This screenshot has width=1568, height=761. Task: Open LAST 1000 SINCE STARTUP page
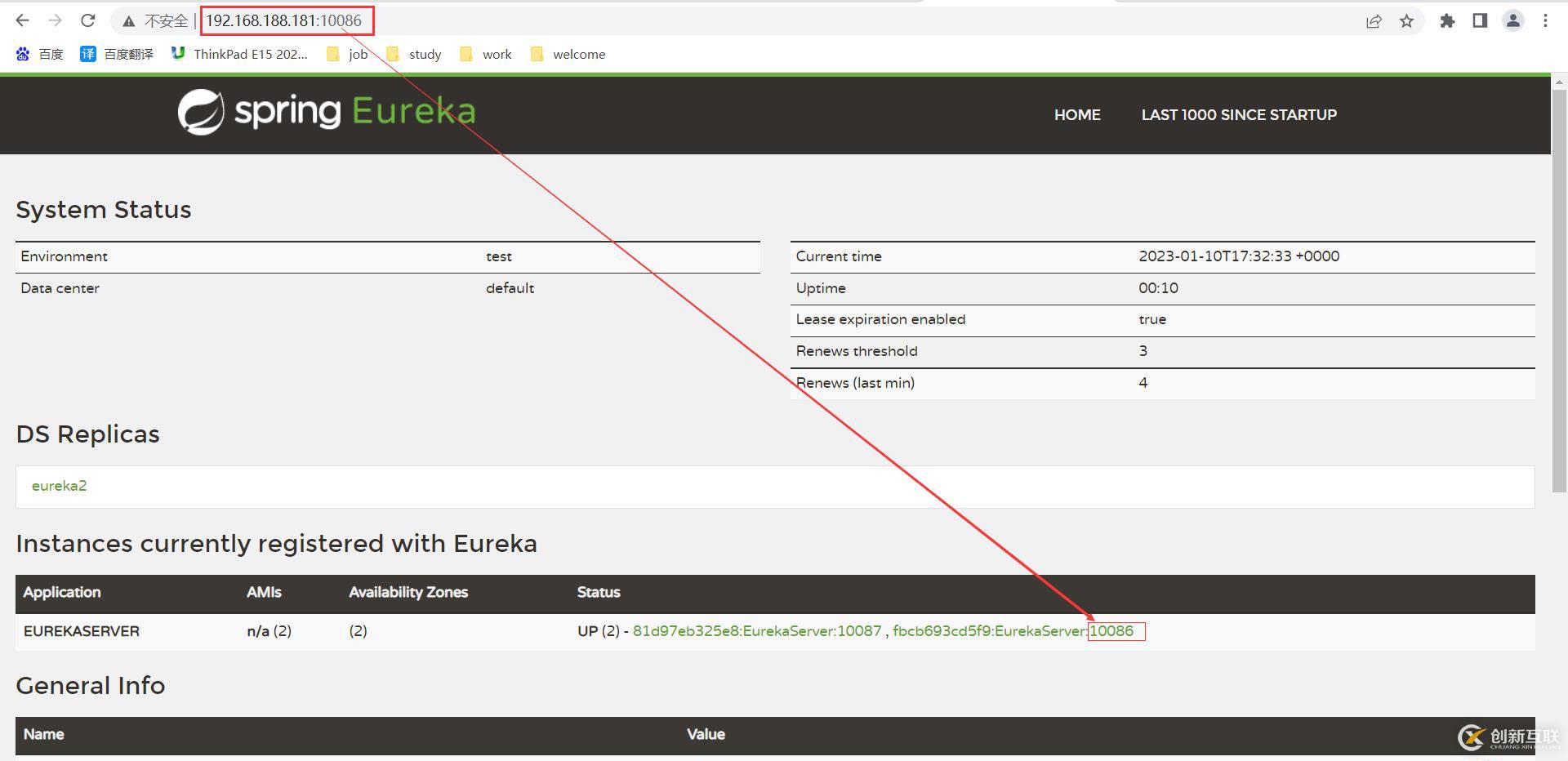[1239, 115]
